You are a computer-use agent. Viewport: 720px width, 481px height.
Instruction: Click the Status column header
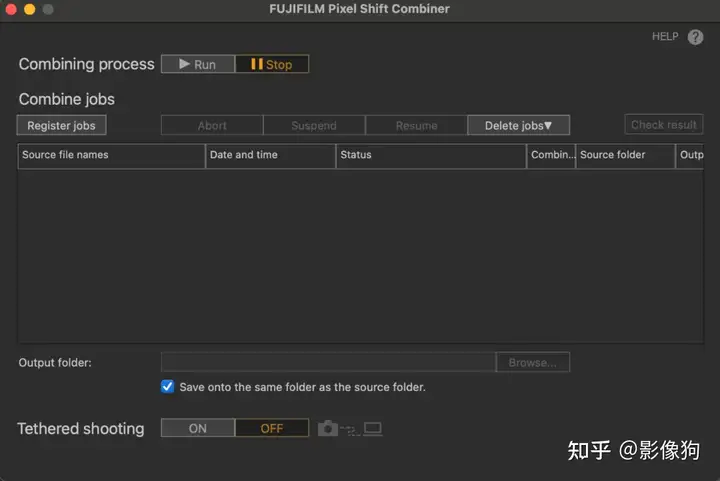click(x=431, y=156)
